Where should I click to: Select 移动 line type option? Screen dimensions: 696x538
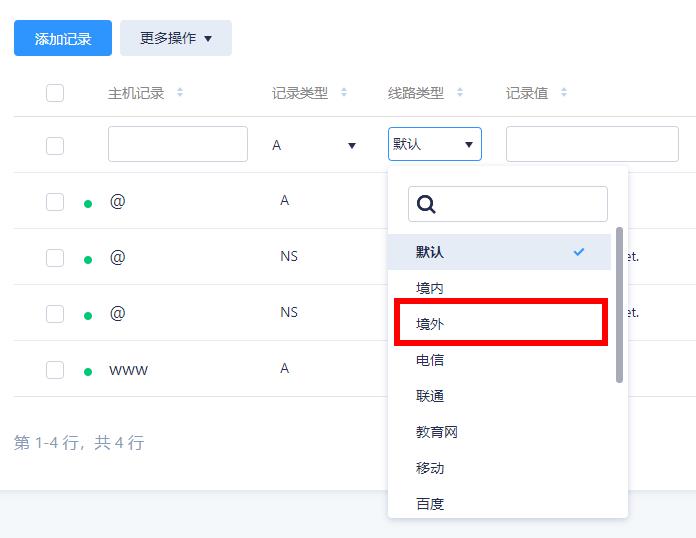tap(499, 468)
